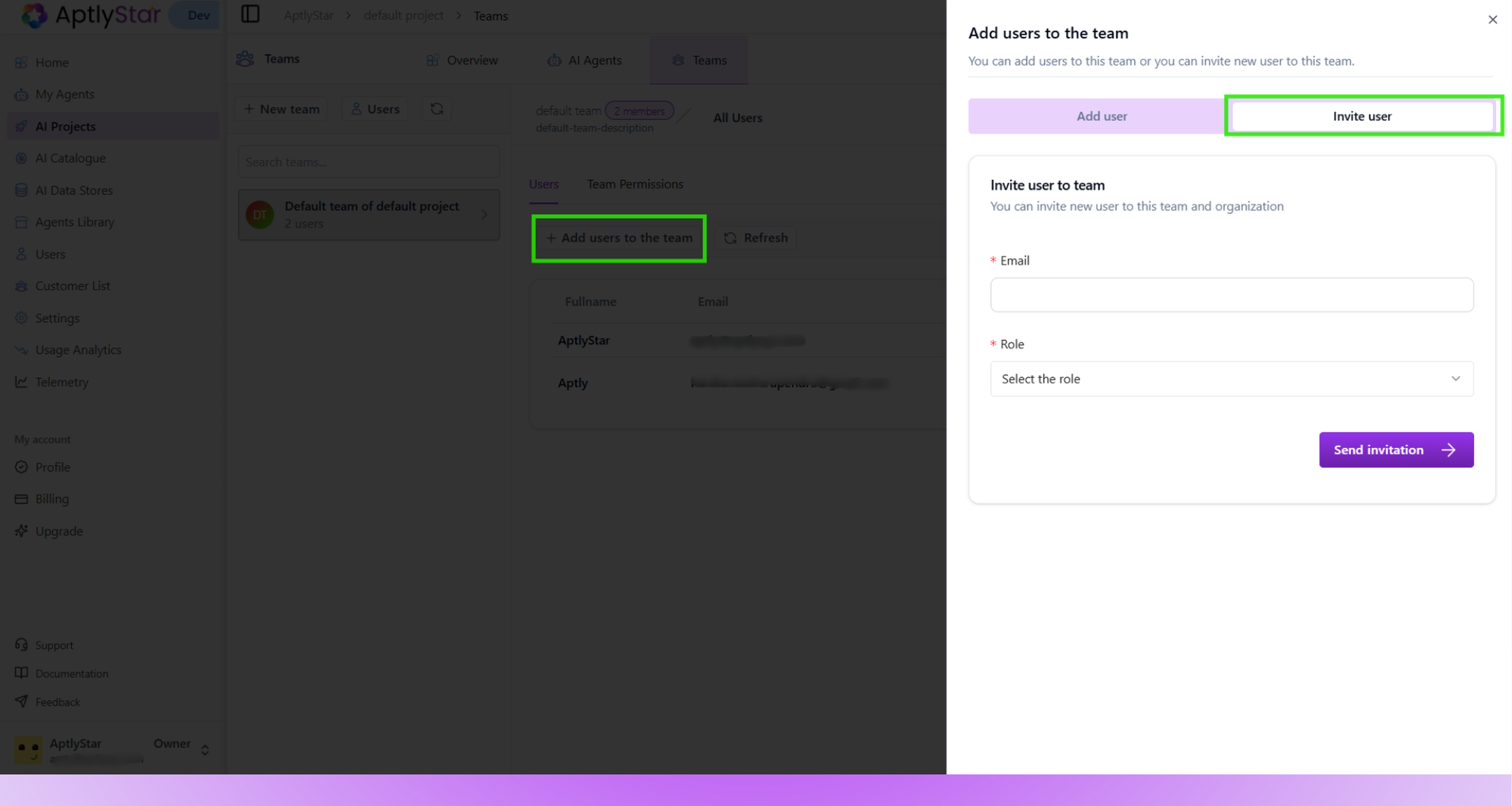The image size is (1512, 806).
Task: Open default project via the breadcrumb link
Action: [404, 15]
